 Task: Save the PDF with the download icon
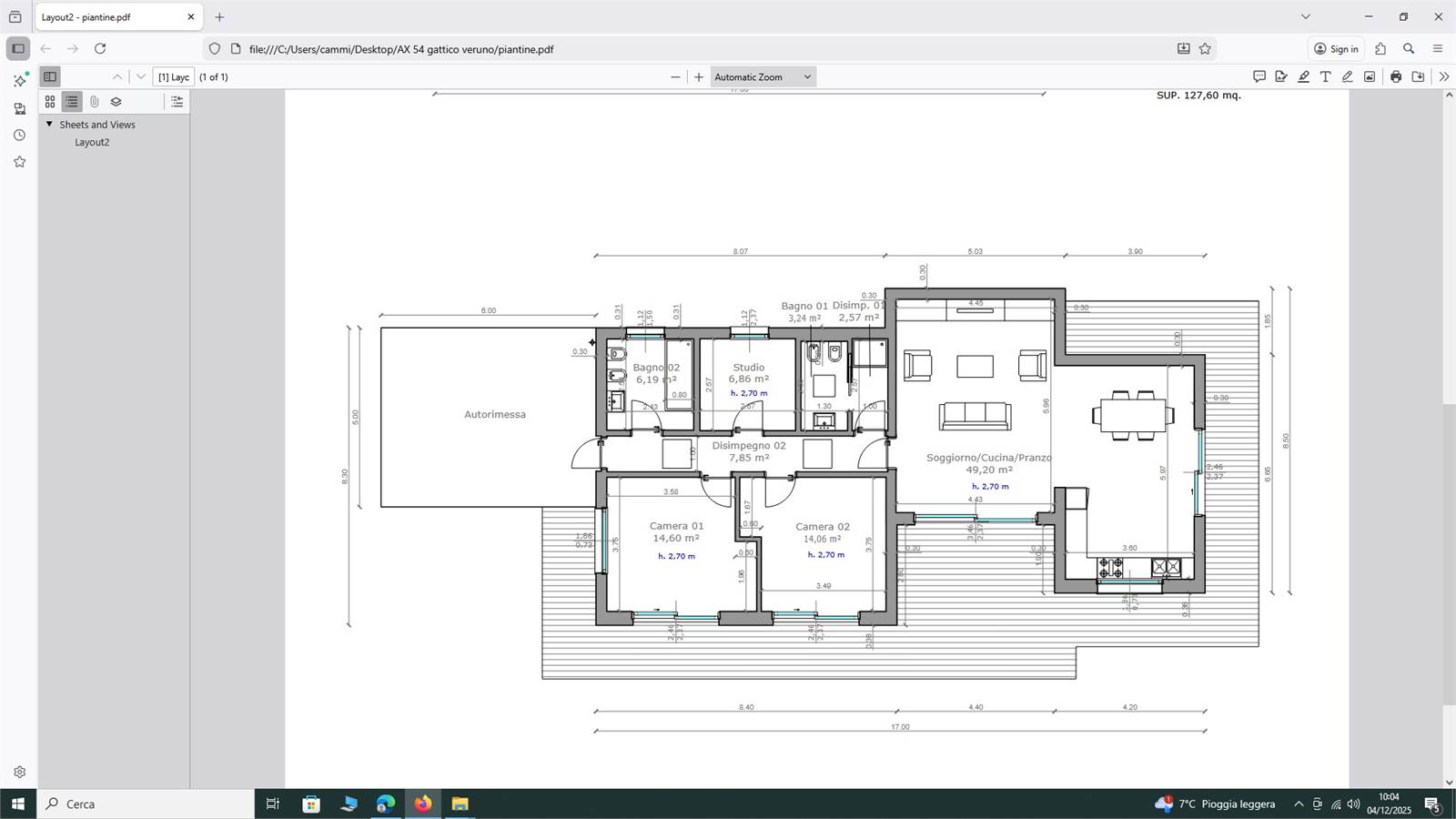[1418, 76]
